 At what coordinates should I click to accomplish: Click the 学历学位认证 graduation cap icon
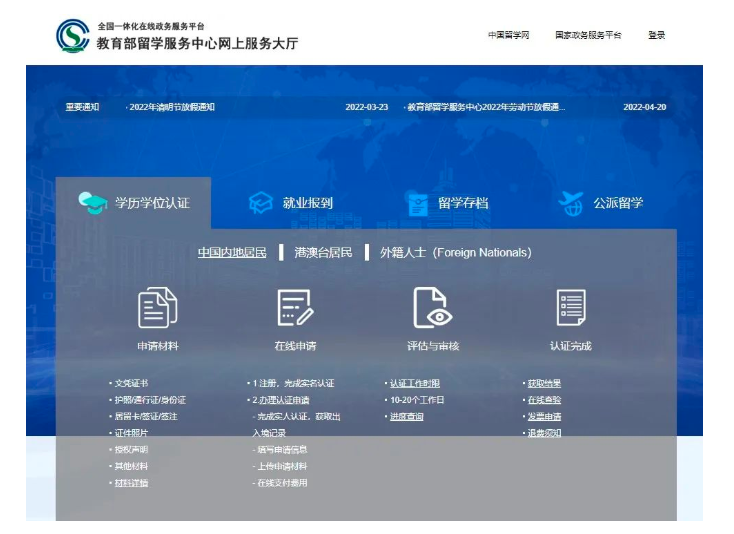tap(93, 203)
